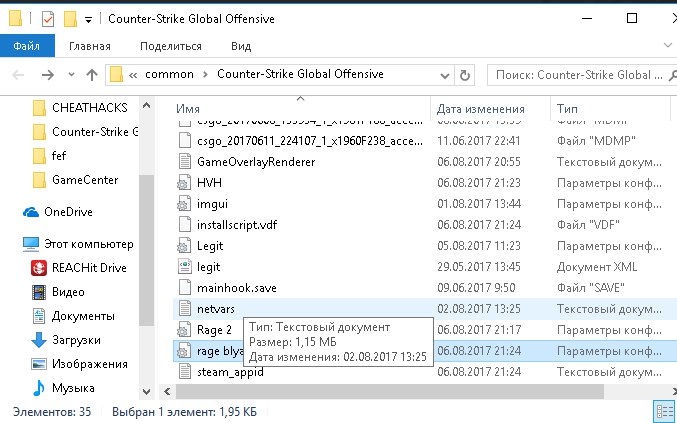Click the OneDrive cloud icon
677x423 pixels.
click(31, 212)
